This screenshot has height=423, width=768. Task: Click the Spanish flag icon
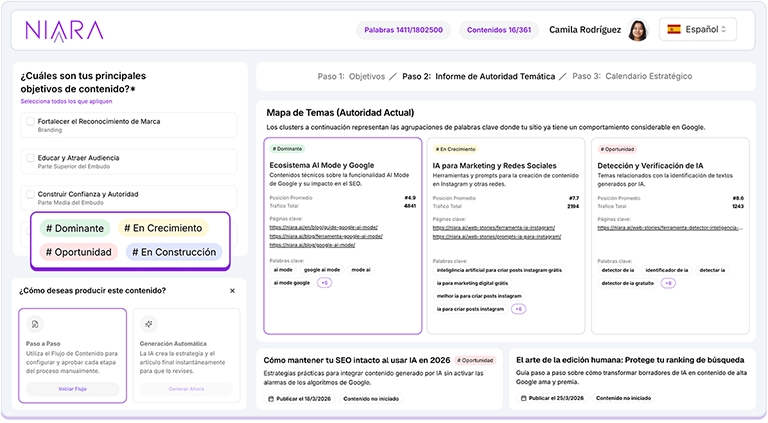[x=674, y=30]
